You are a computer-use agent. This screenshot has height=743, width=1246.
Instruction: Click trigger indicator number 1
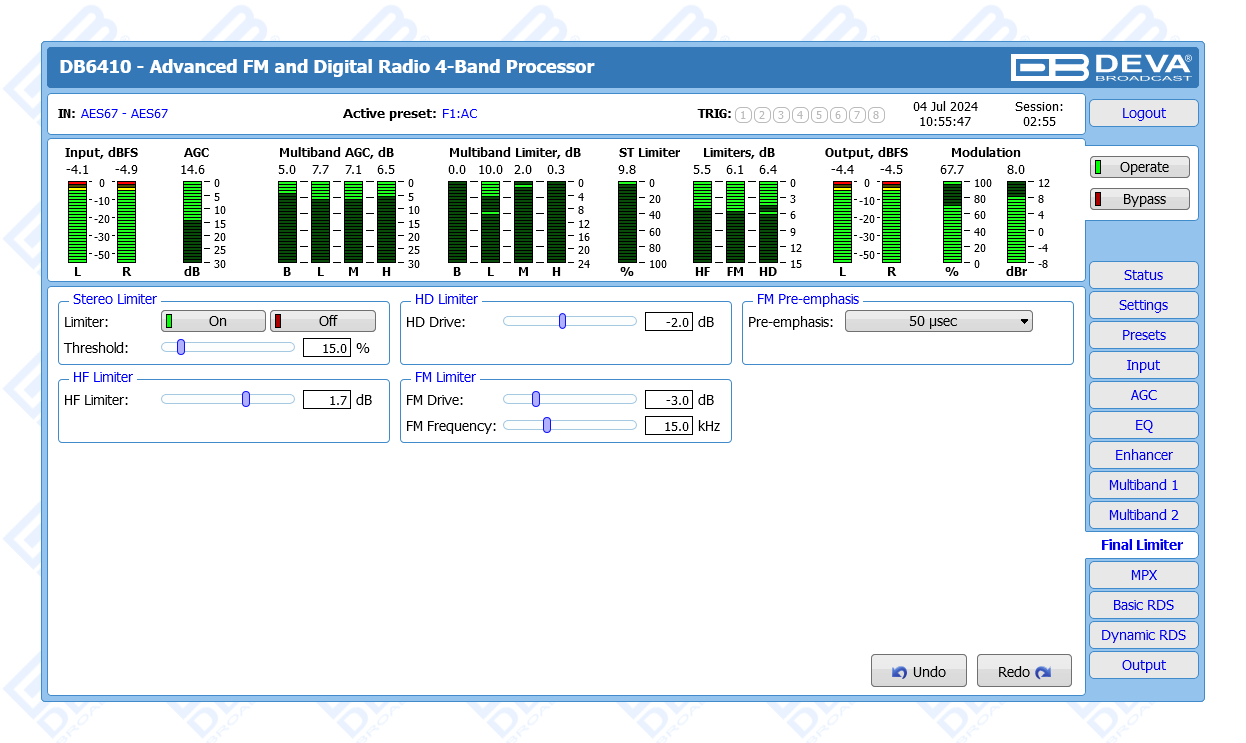(x=743, y=115)
